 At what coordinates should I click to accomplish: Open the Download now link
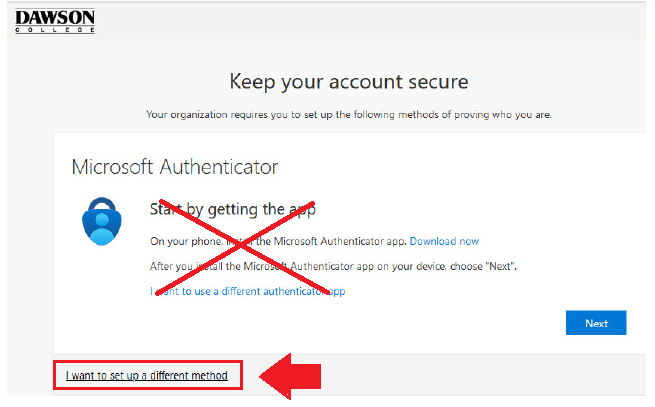click(444, 242)
